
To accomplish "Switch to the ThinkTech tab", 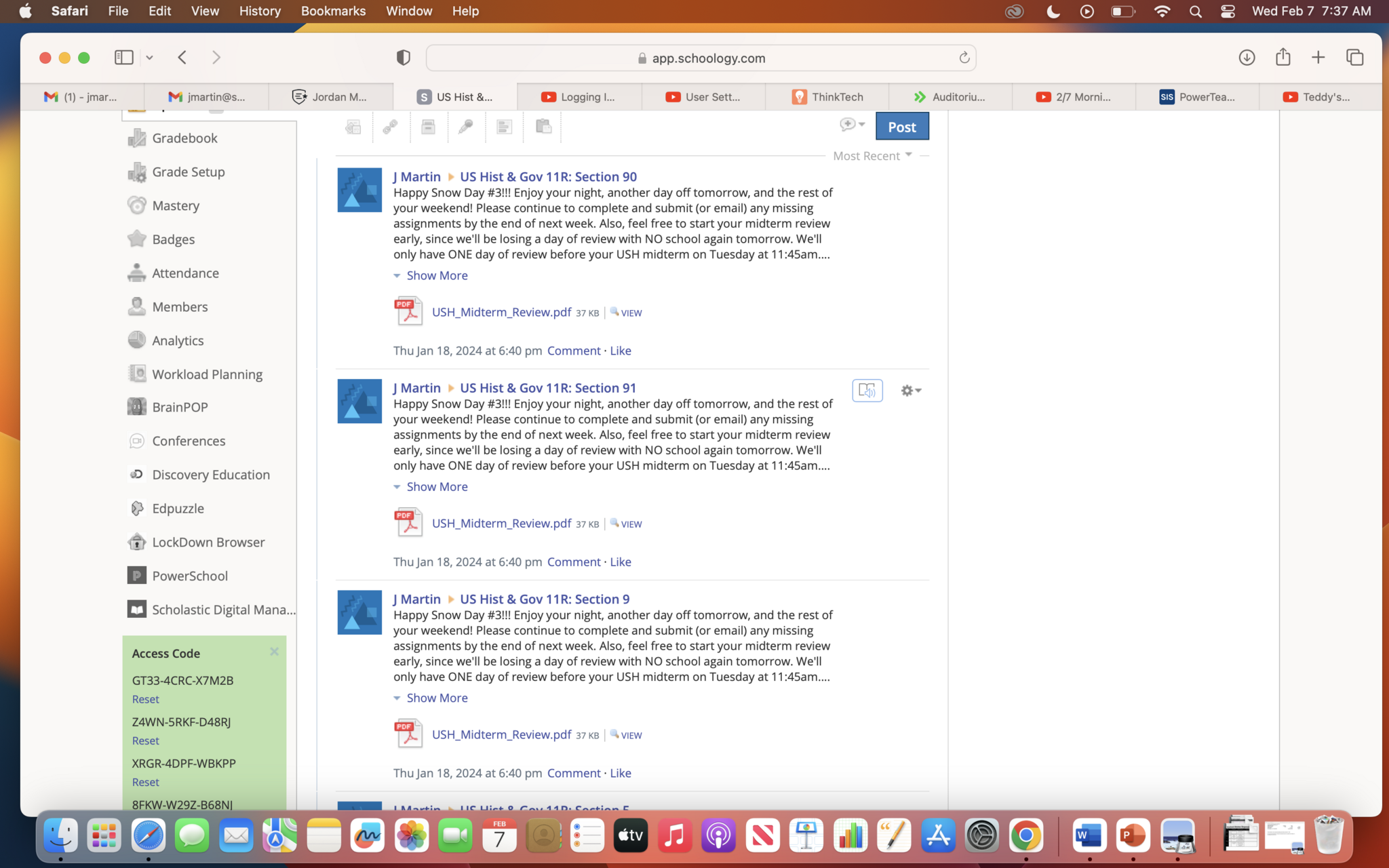I will [827, 97].
